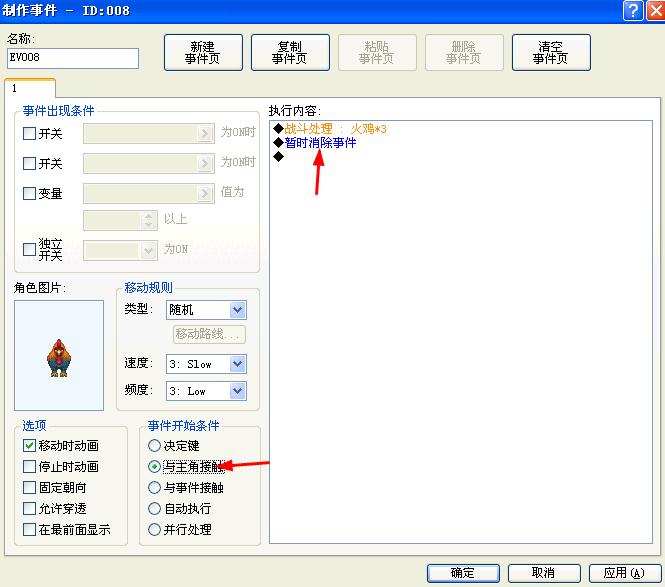Click the 应用(A) button
665x587 pixels.
coord(625,573)
